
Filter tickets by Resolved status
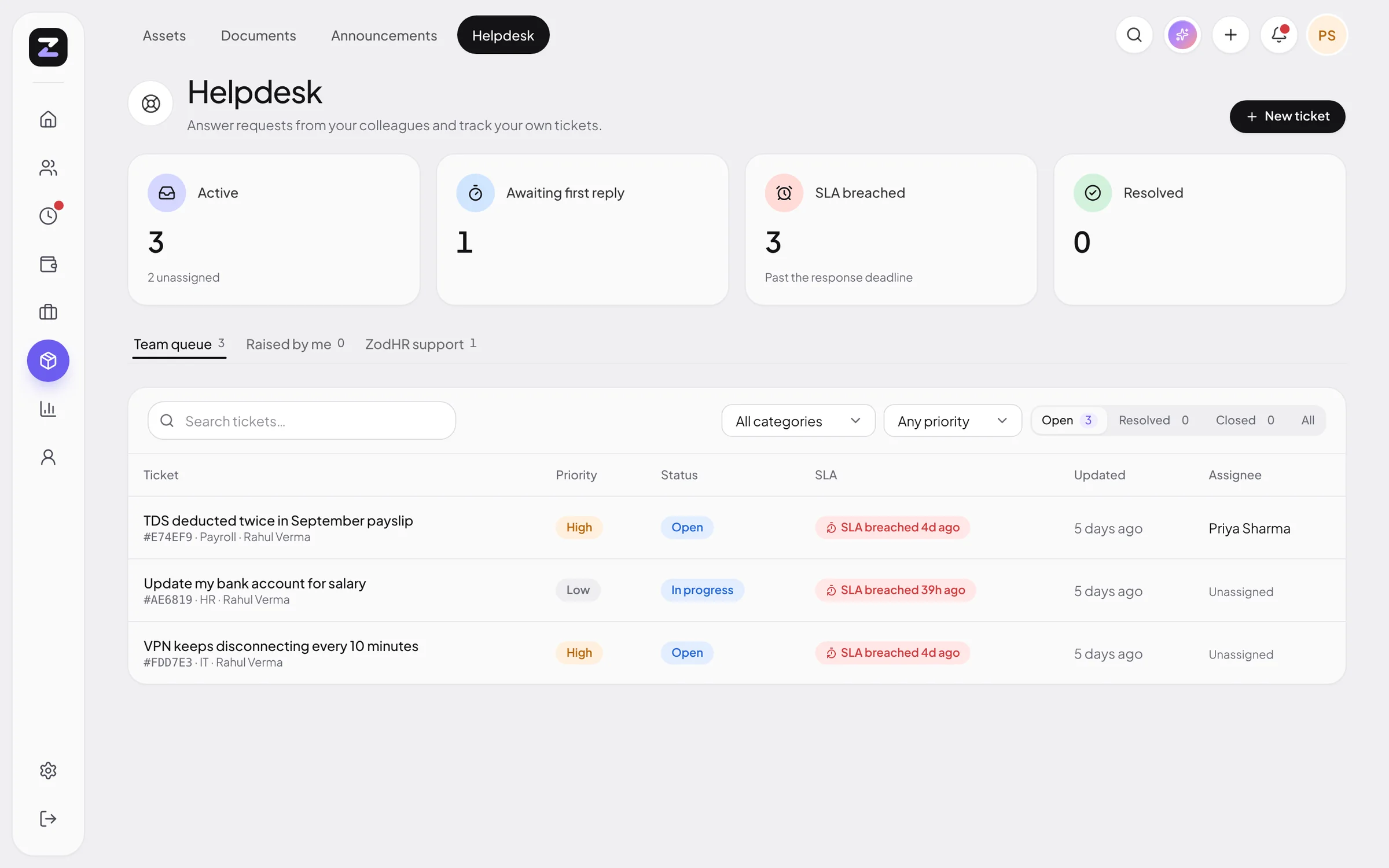1153,420
